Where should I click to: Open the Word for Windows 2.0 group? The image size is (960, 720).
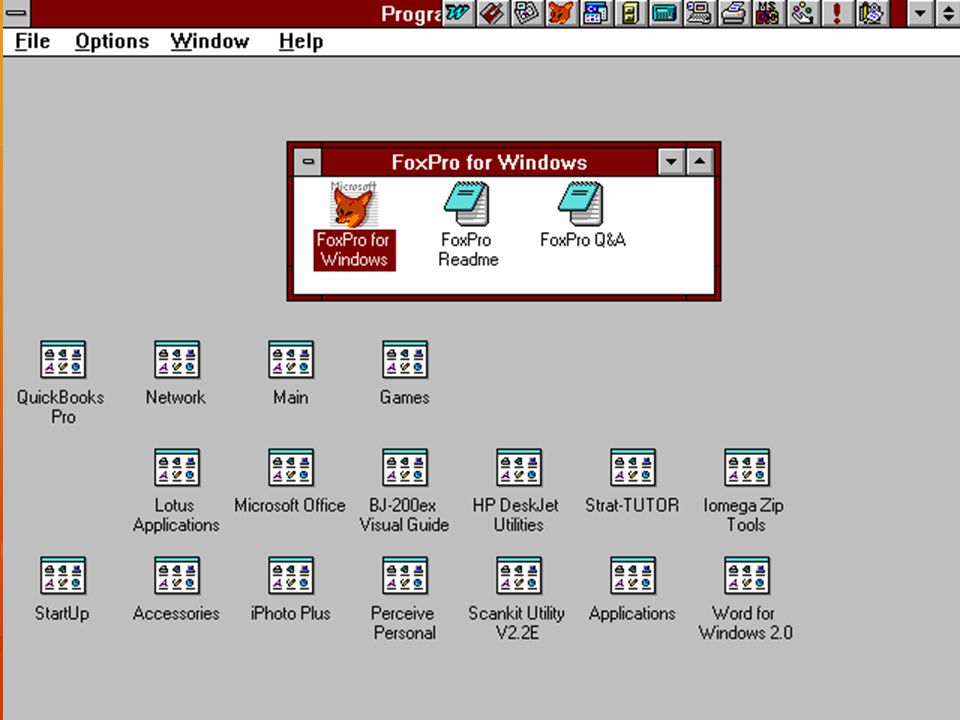click(x=746, y=576)
